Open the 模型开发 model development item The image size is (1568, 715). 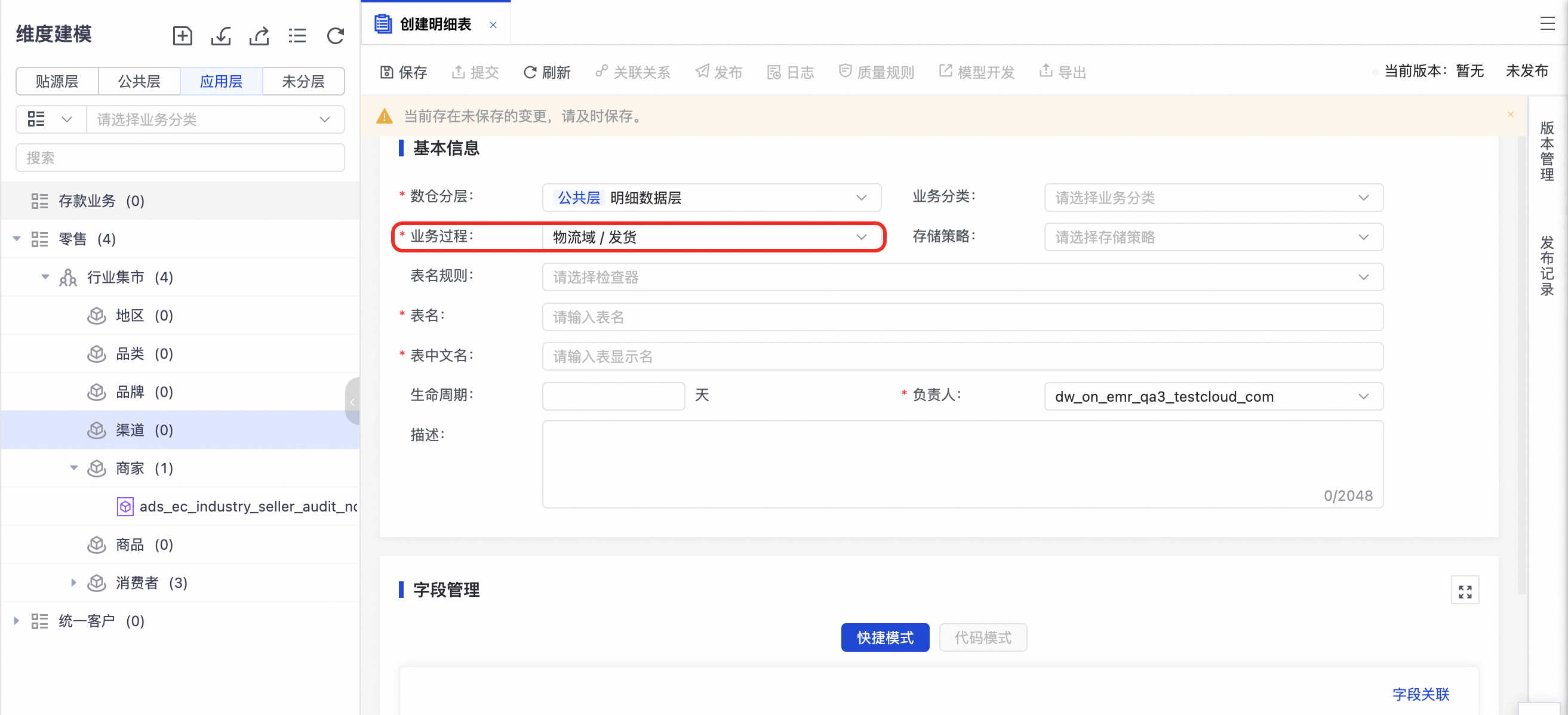click(x=976, y=72)
